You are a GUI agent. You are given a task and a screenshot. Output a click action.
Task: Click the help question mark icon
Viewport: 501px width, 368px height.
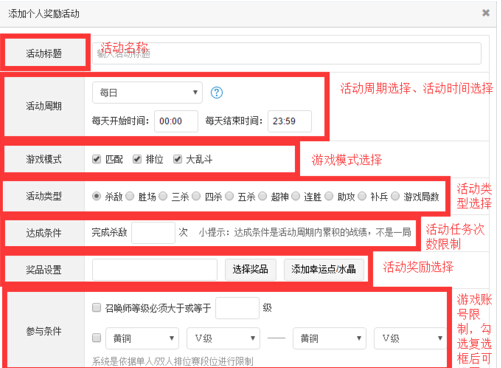coord(217,92)
